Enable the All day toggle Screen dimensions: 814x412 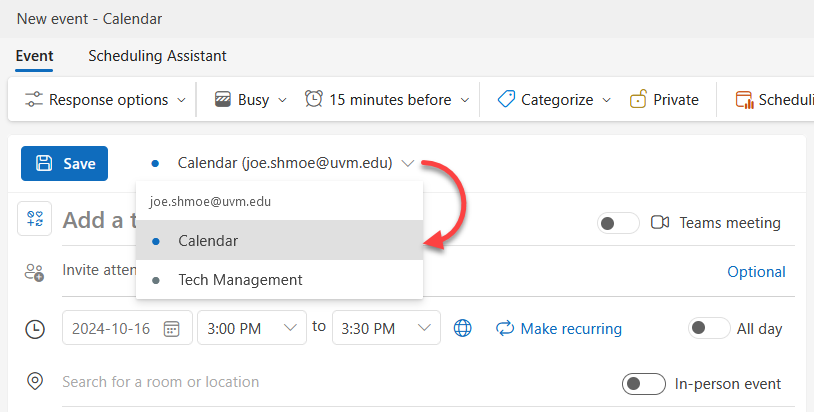(709, 328)
